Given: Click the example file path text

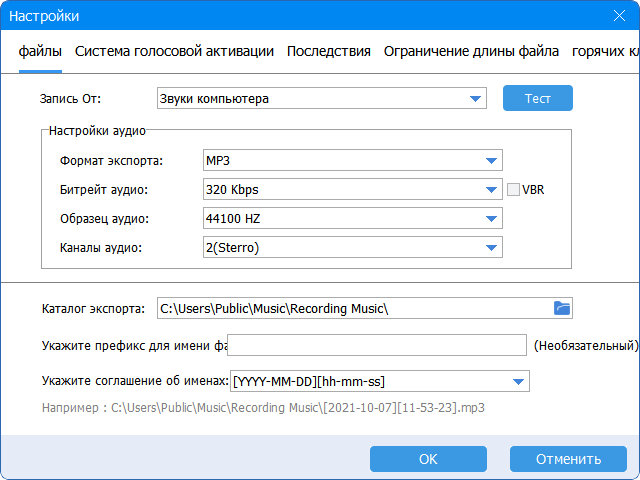Looking at the screenshot, I should click(x=269, y=408).
